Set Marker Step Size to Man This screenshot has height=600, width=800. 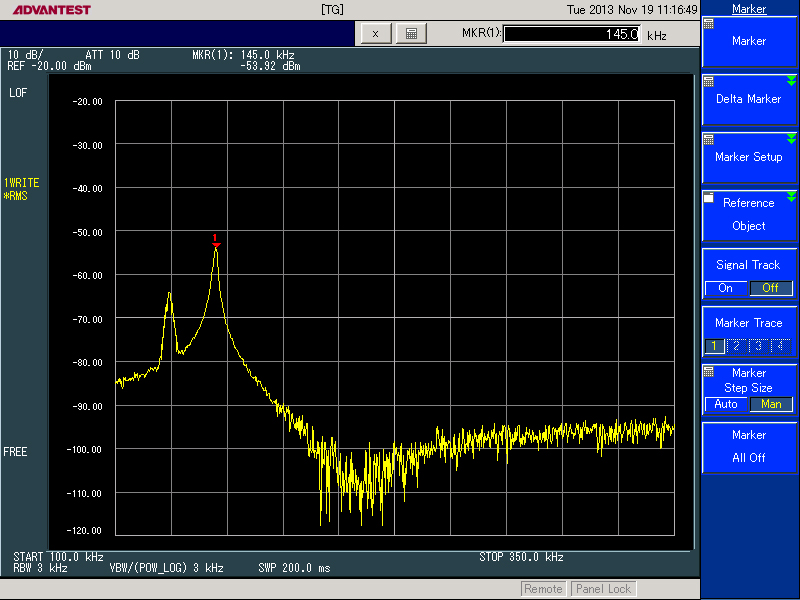[x=771, y=404]
